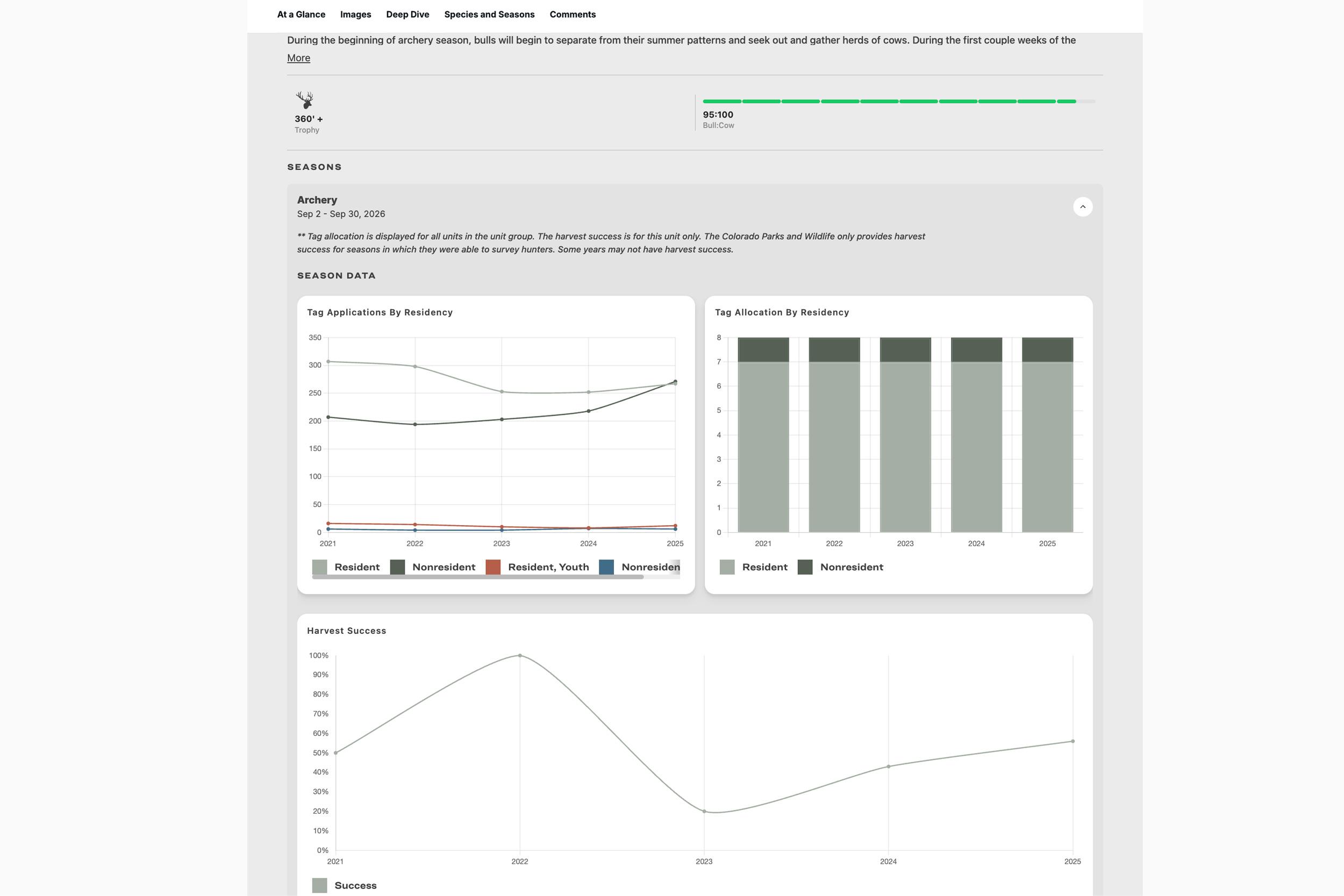Click the 'Tag Applications By Residency' title
The height and width of the screenshot is (896, 1344).
tap(380, 312)
